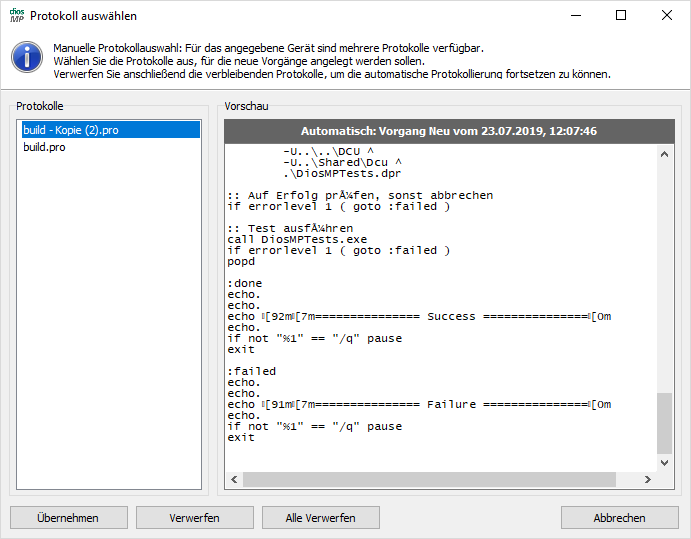Click the echo Failure line in preview
Viewport: 691px width, 539px height.
point(419,405)
